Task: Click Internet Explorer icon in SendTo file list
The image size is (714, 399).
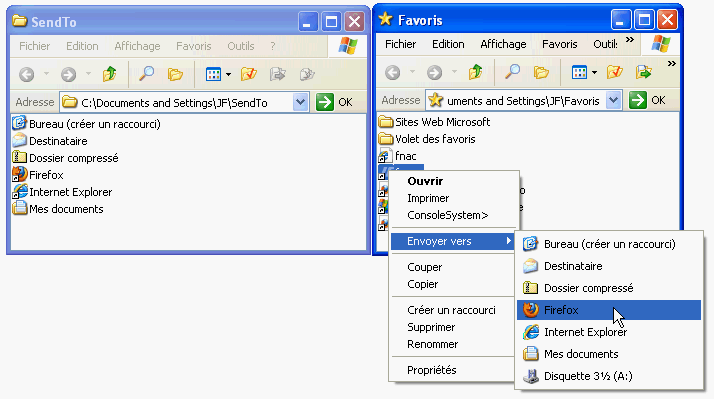Action: (20, 191)
